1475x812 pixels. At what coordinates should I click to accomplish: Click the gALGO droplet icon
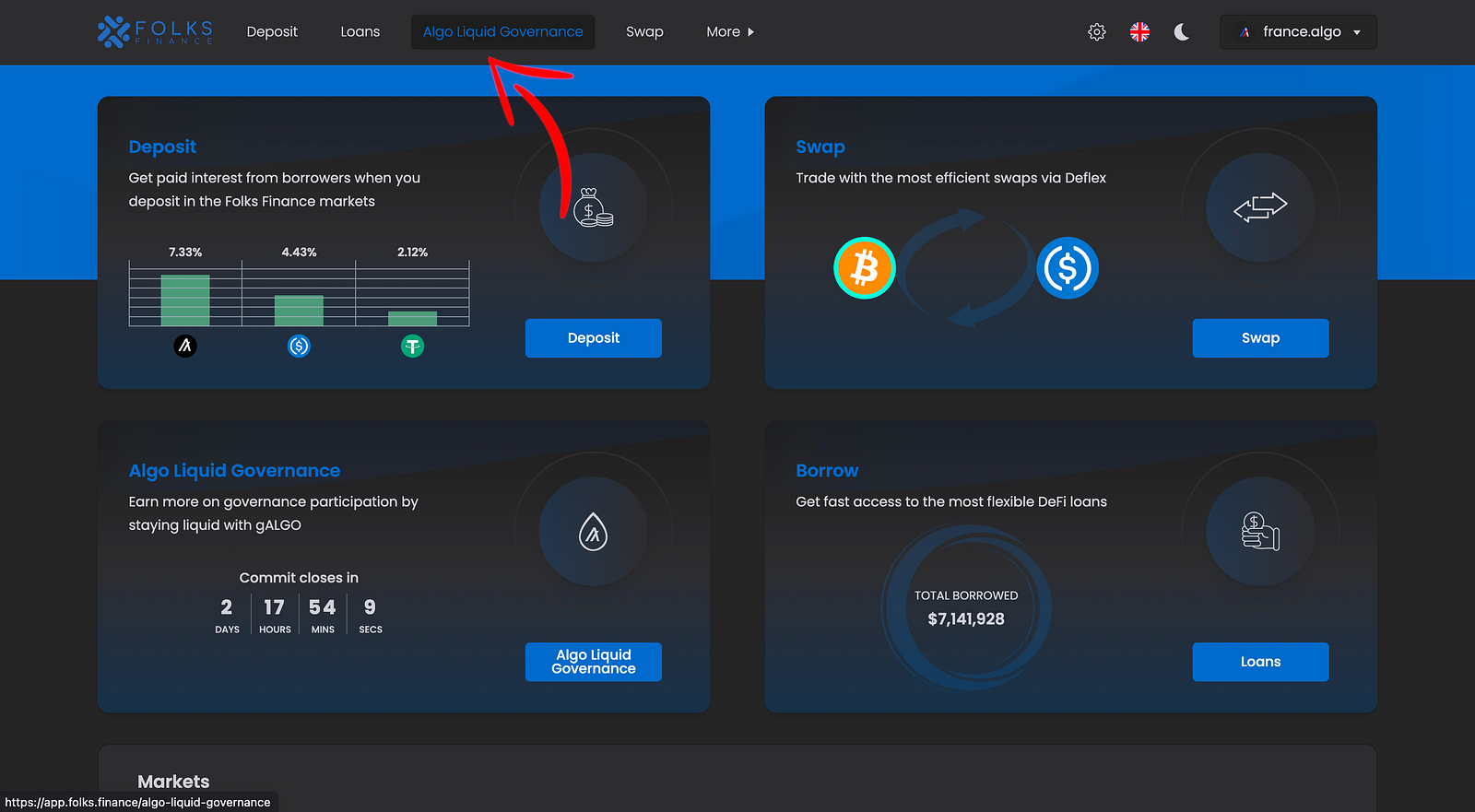(x=593, y=532)
